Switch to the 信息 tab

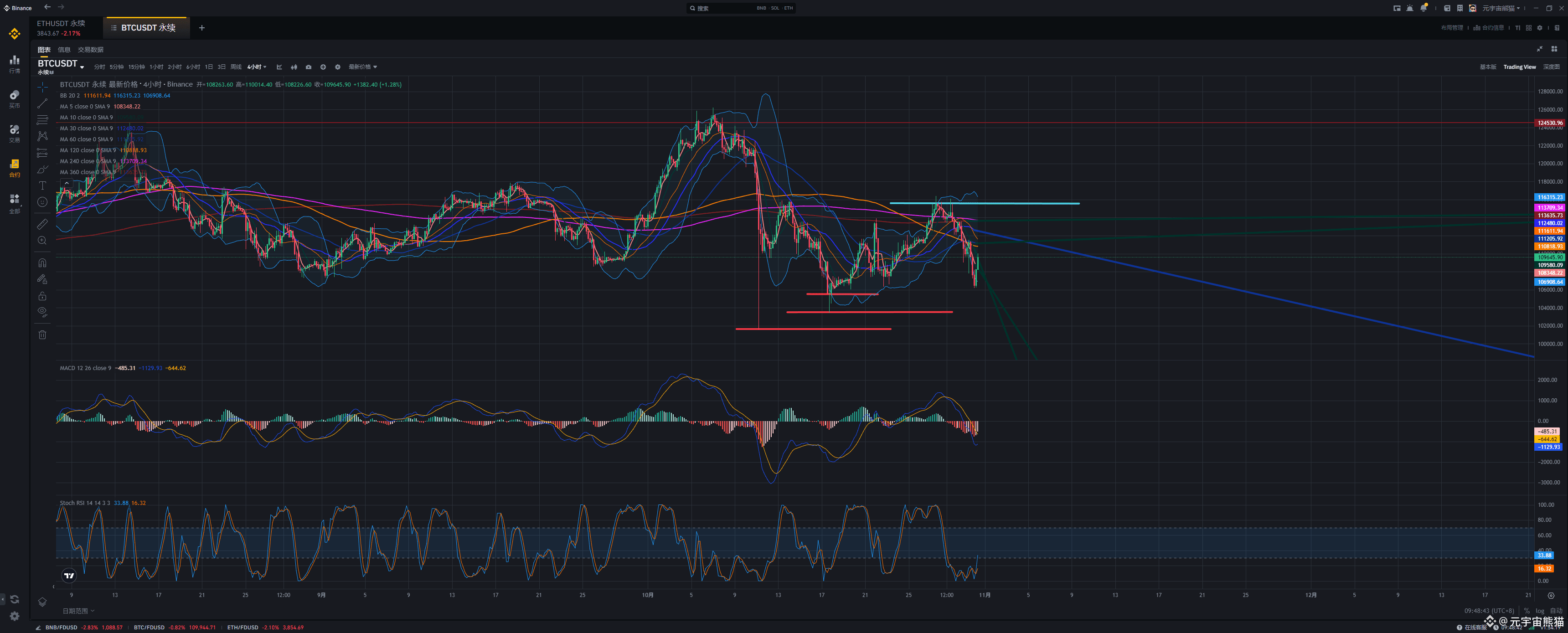64,49
